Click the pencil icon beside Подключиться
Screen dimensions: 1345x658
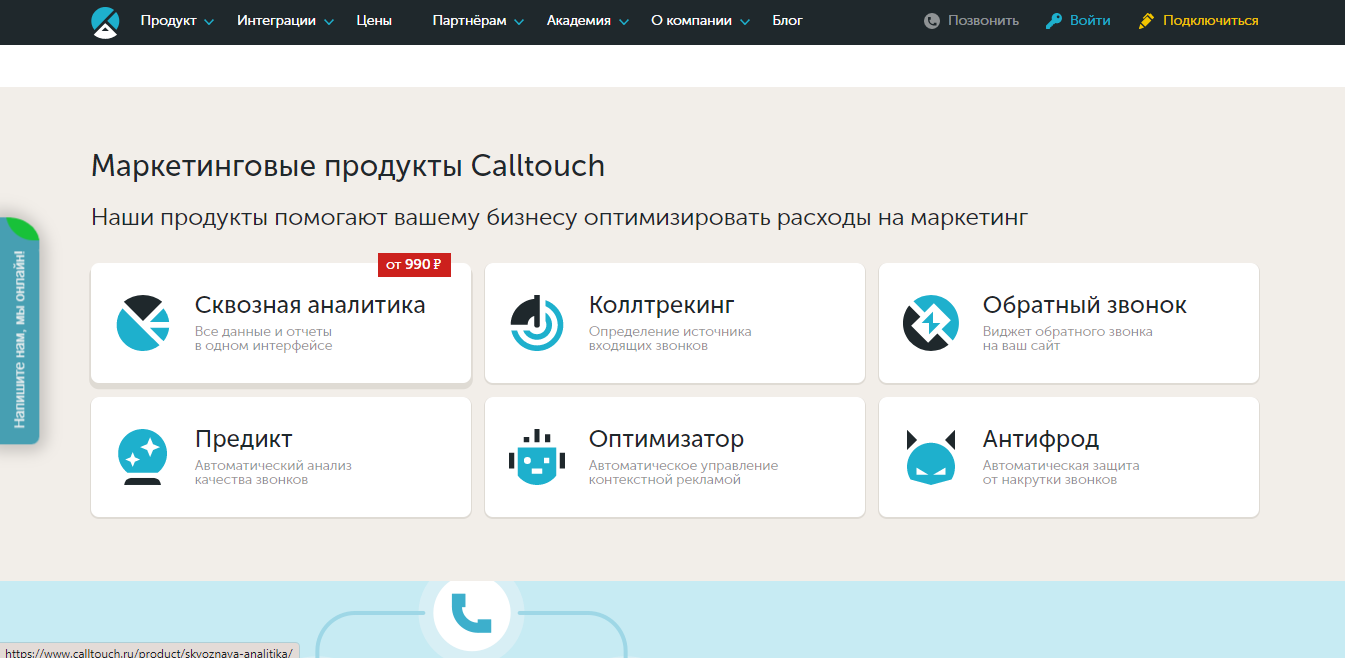tap(1147, 21)
